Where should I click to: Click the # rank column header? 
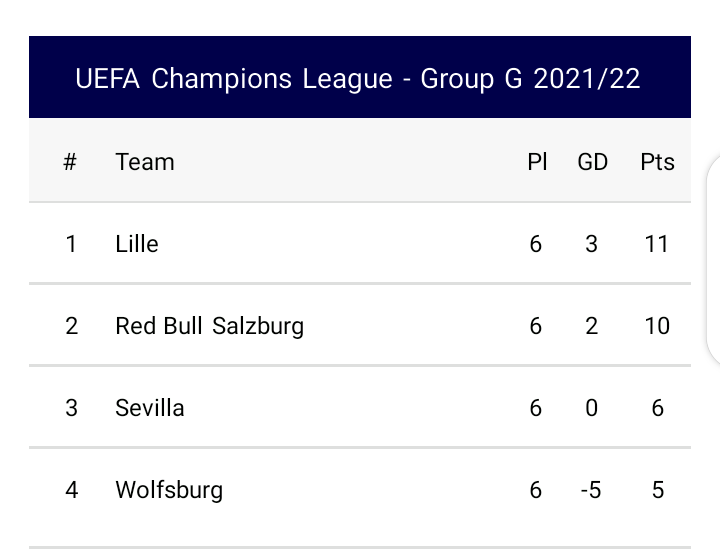coord(70,162)
